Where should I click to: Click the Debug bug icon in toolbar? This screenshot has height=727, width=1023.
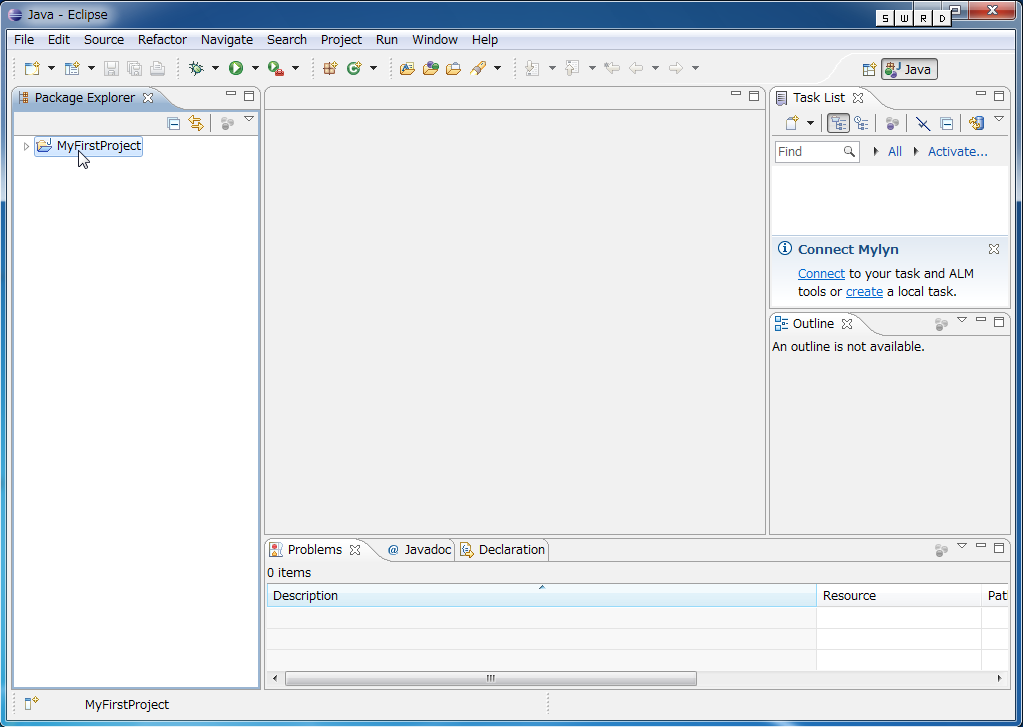[x=196, y=68]
